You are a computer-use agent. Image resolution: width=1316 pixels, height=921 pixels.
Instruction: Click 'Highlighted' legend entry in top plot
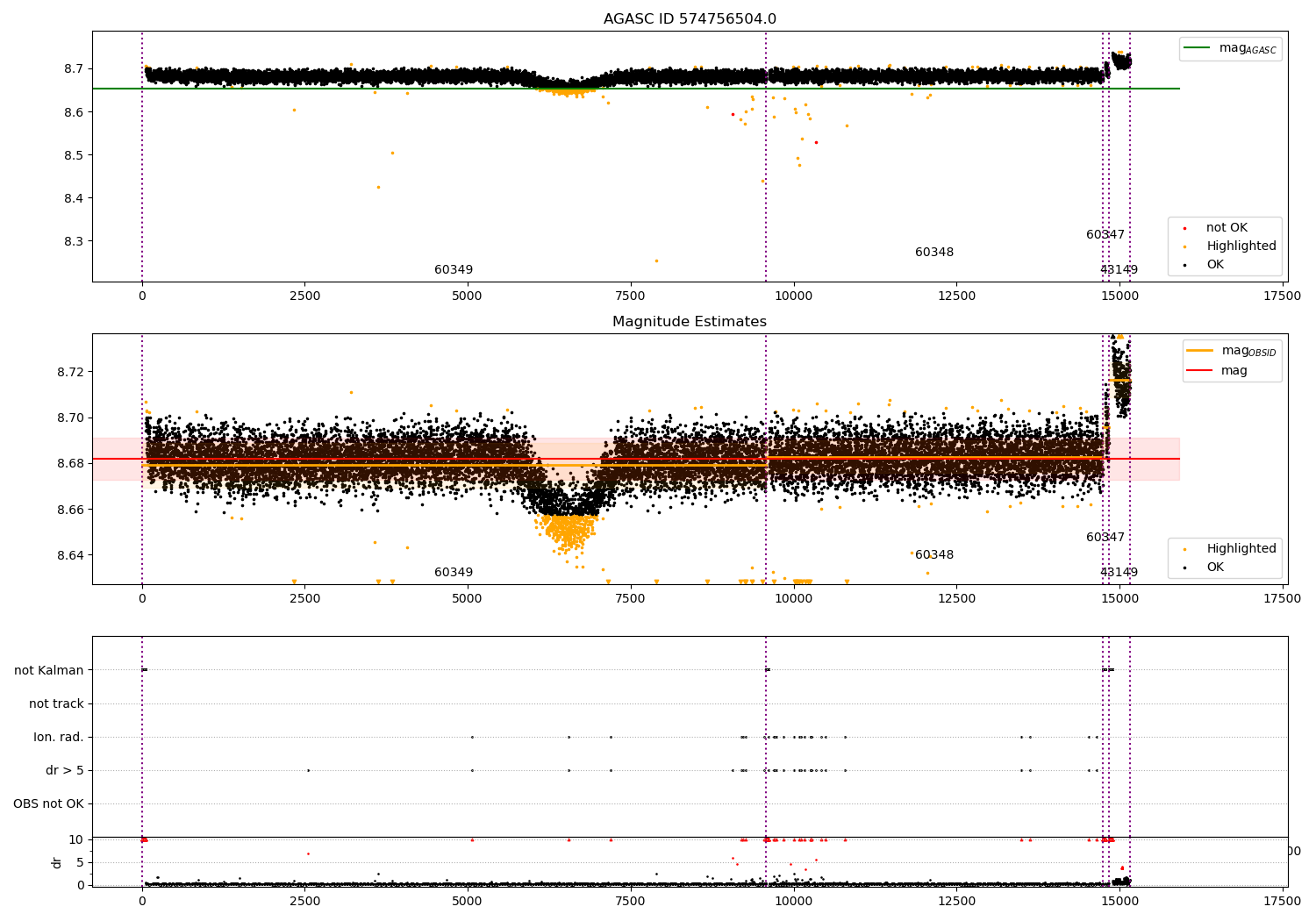[x=1230, y=246]
